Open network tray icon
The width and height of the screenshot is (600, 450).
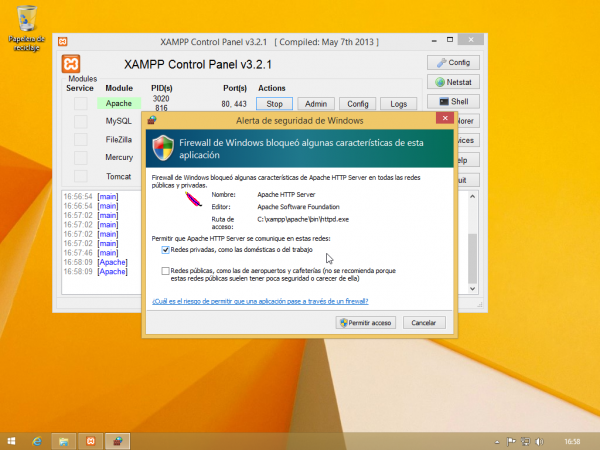pos(525,442)
